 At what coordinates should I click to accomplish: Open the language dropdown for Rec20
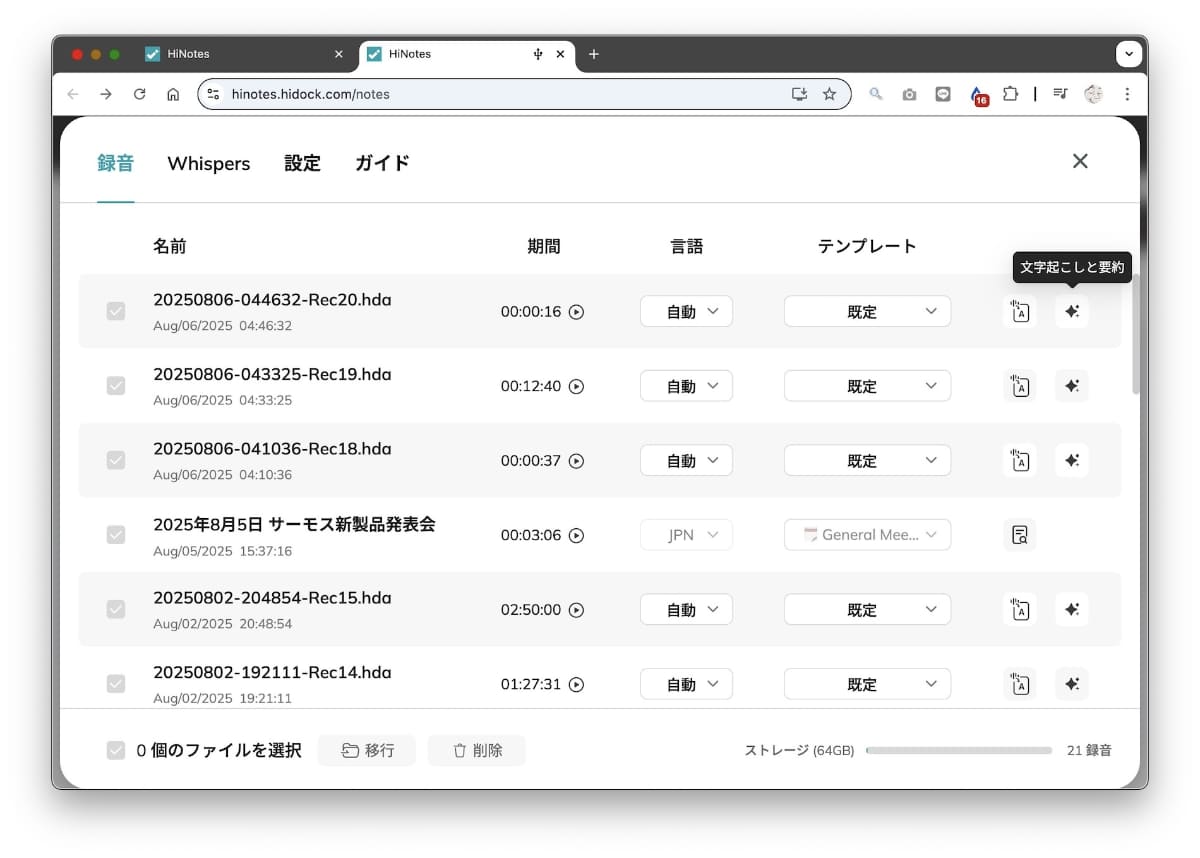pos(686,311)
